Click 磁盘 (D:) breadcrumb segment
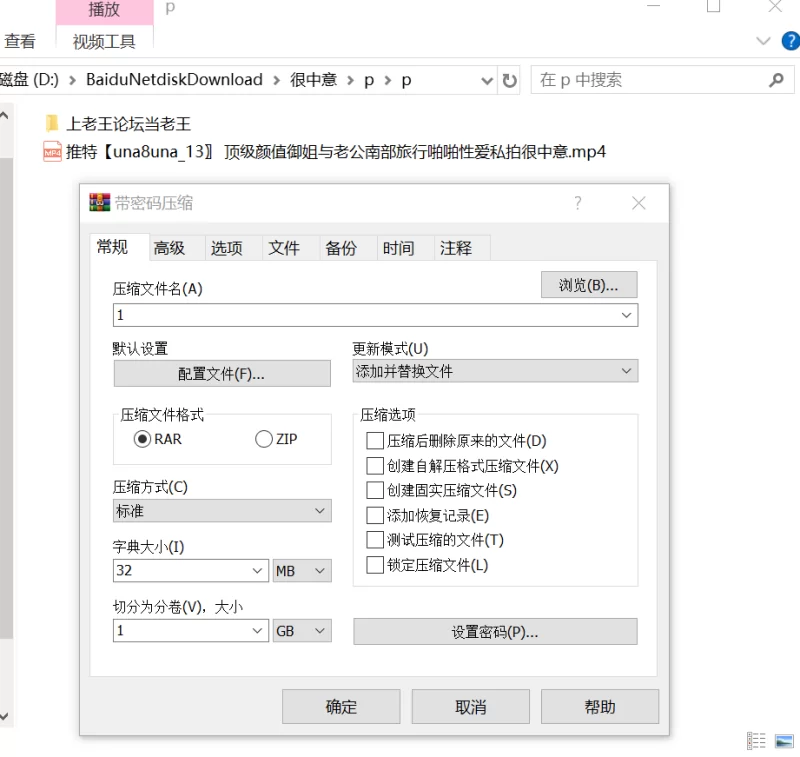This screenshot has width=800, height=757. coord(30,80)
